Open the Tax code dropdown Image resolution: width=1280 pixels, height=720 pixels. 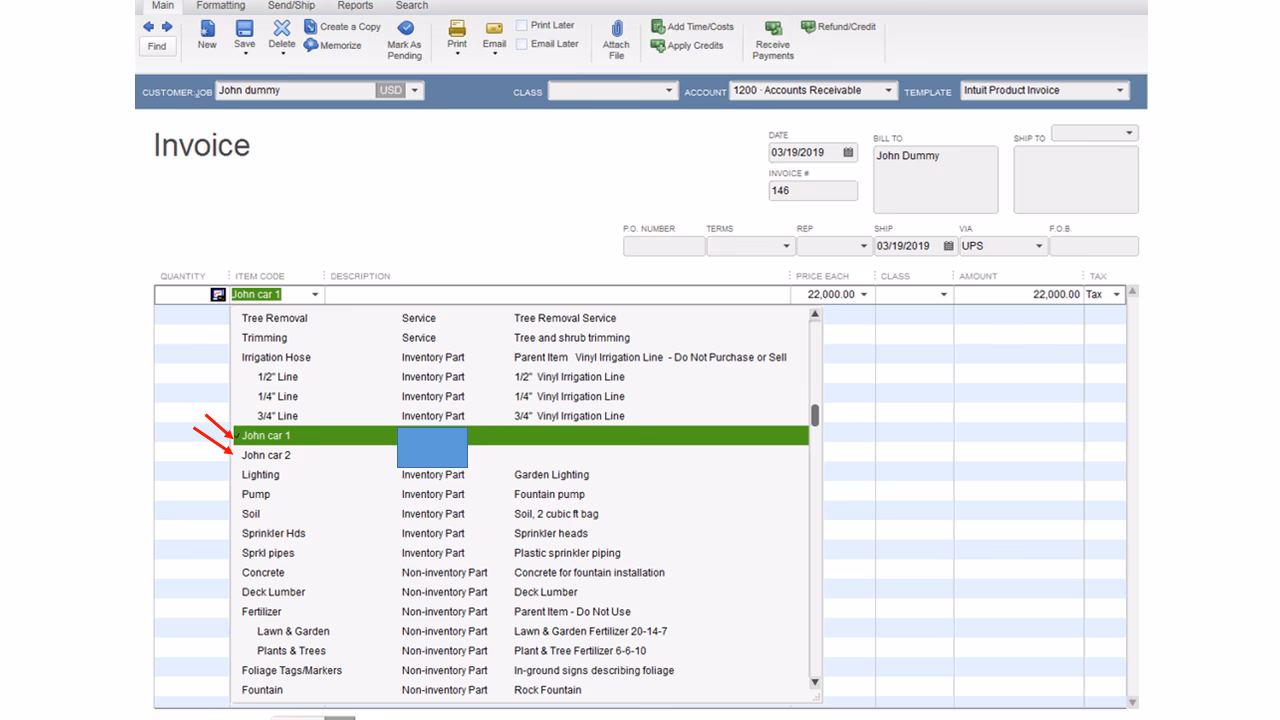pos(1117,295)
